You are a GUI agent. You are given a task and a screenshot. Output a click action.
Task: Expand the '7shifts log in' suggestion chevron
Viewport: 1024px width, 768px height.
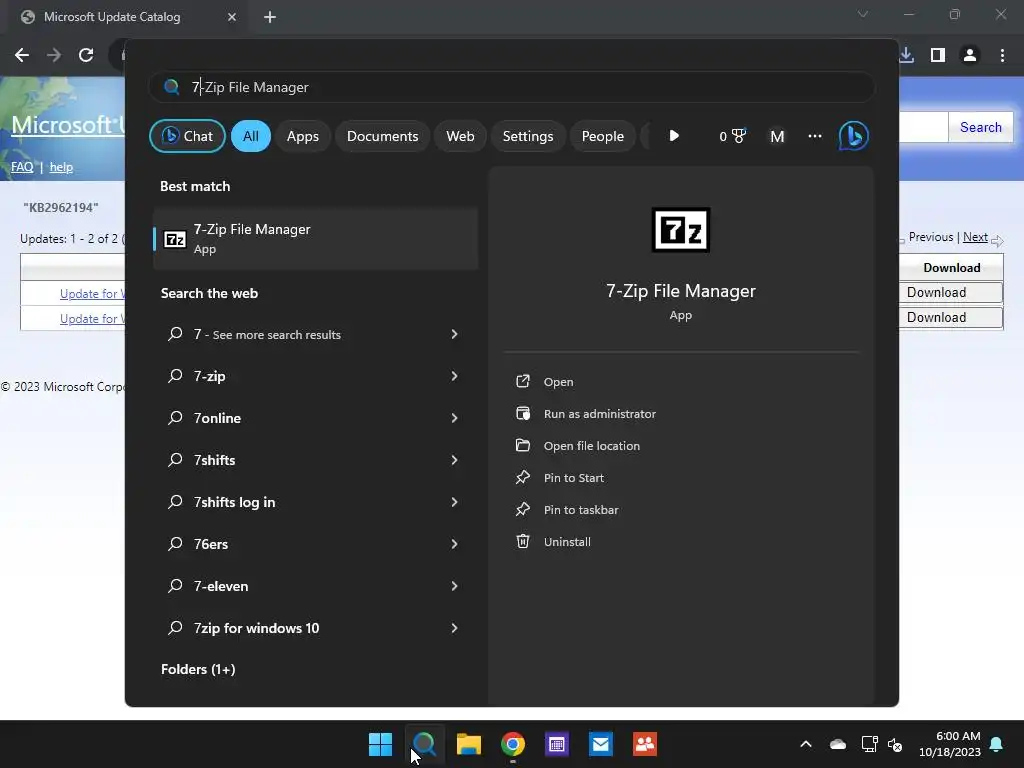(x=454, y=502)
